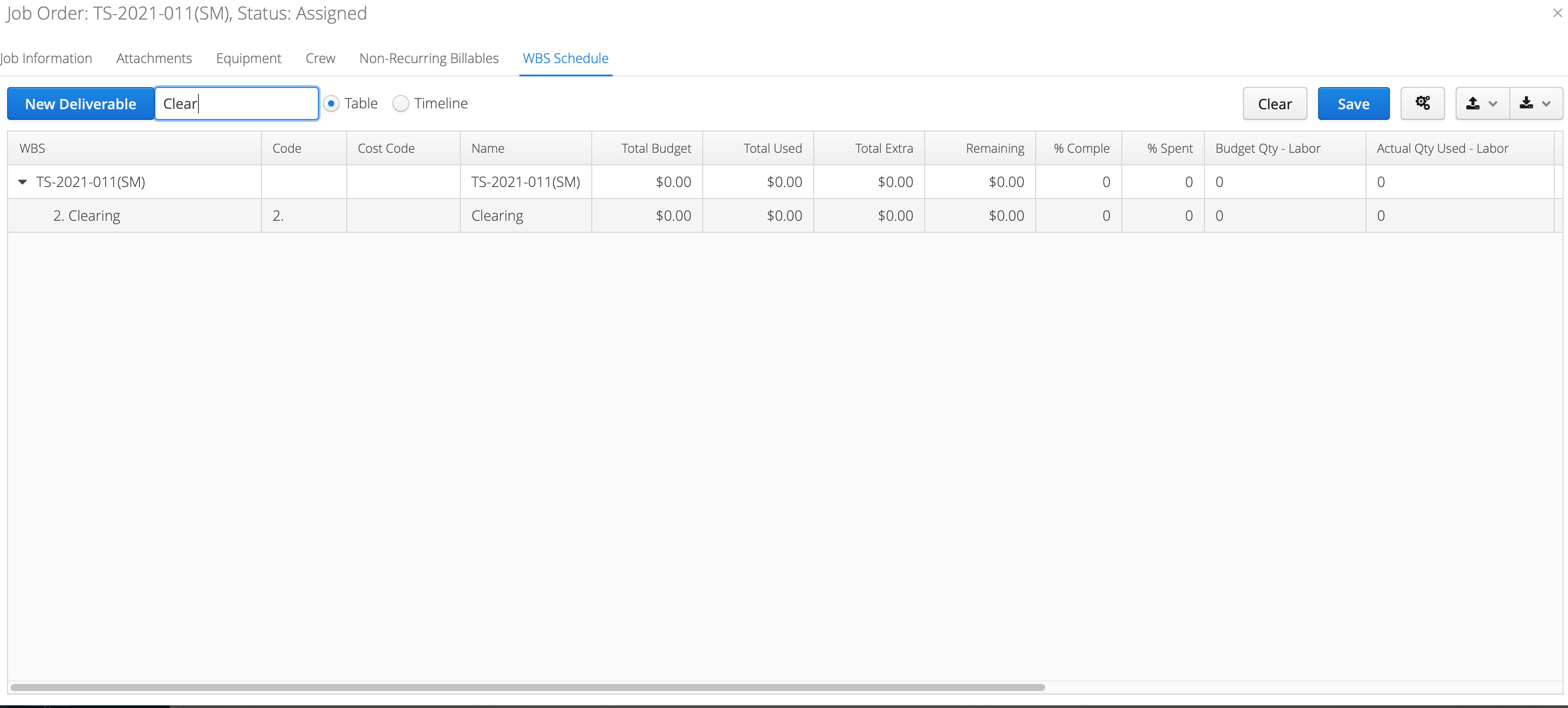This screenshot has height=708, width=1568.
Task: Go to Non-Recurring Billables tab
Action: (428, 59)
